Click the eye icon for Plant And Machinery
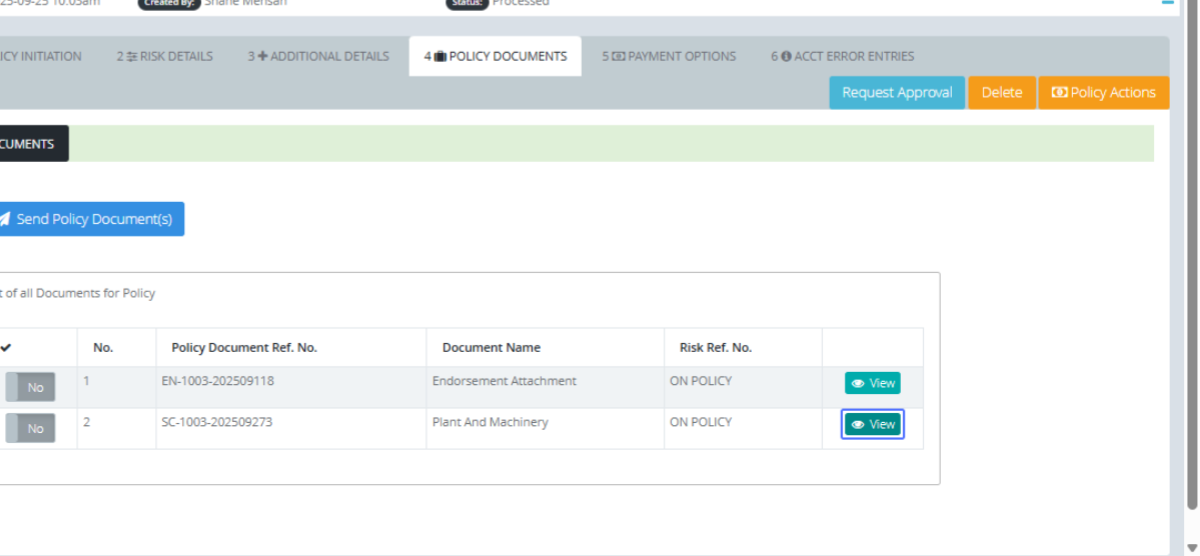The width and height of the screenshot is (1200, 556). (857, 425)
